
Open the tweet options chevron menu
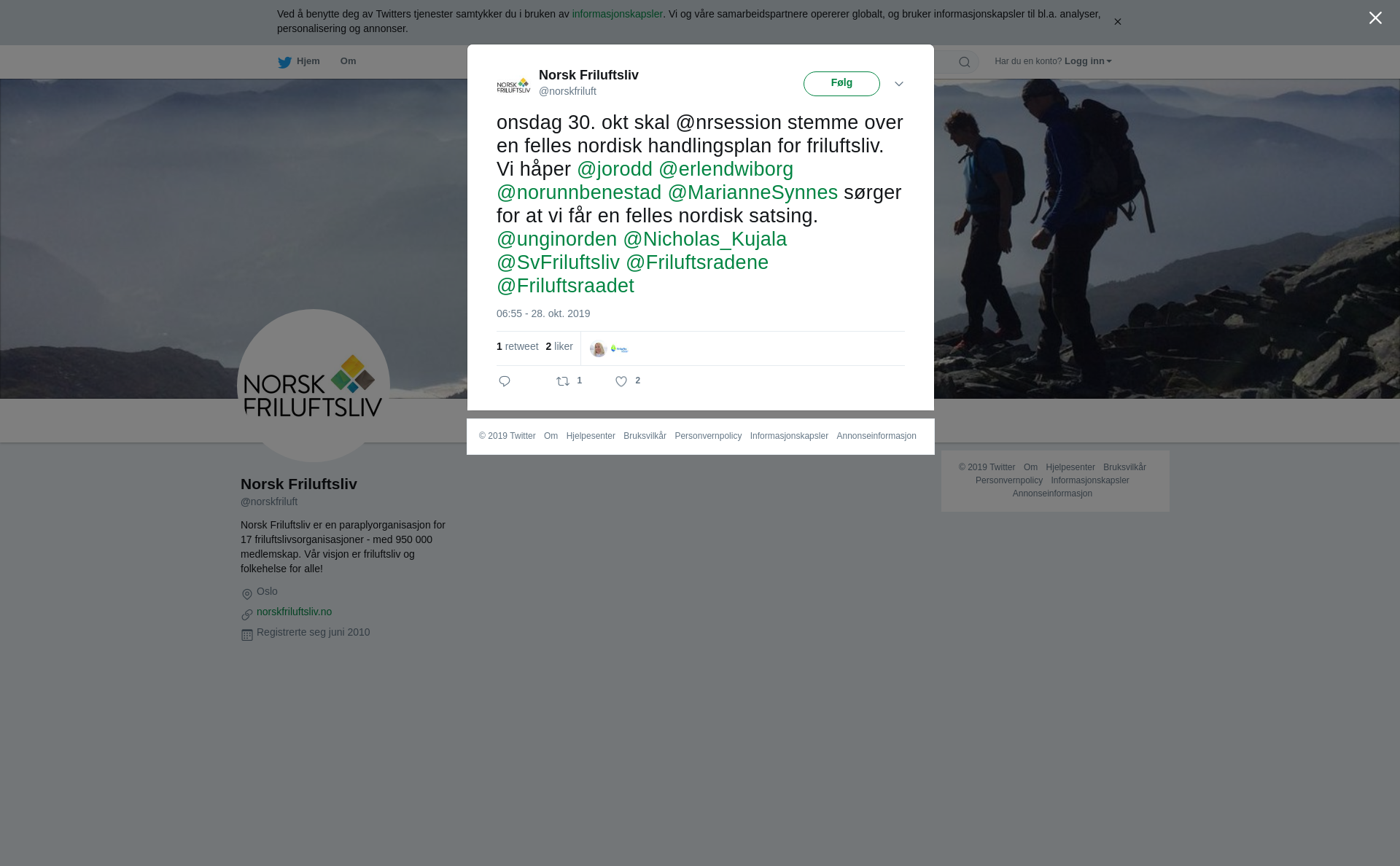click(x=899, y=84)
